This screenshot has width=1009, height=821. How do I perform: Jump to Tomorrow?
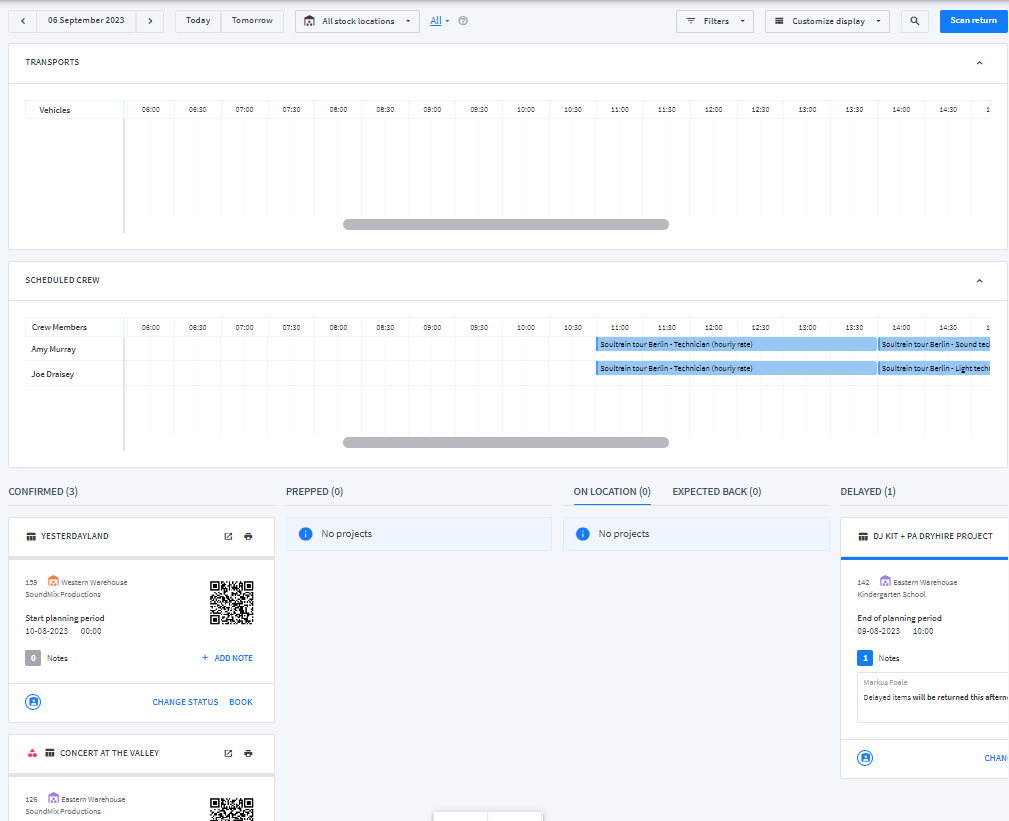click(x=252, y=21)
